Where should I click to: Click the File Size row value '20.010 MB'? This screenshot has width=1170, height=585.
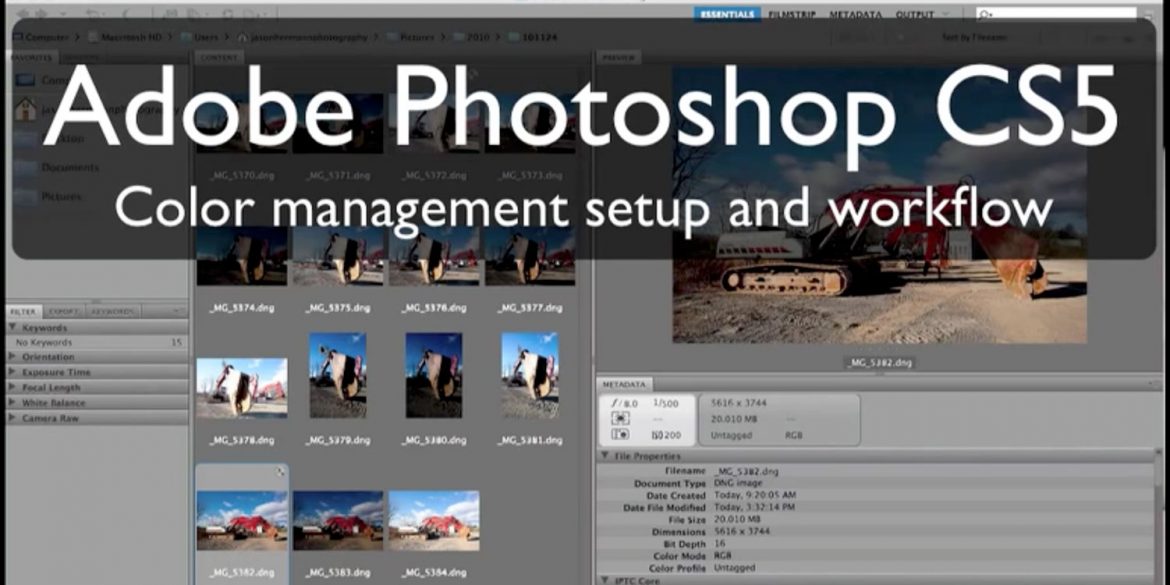click(x=736, y=519)
